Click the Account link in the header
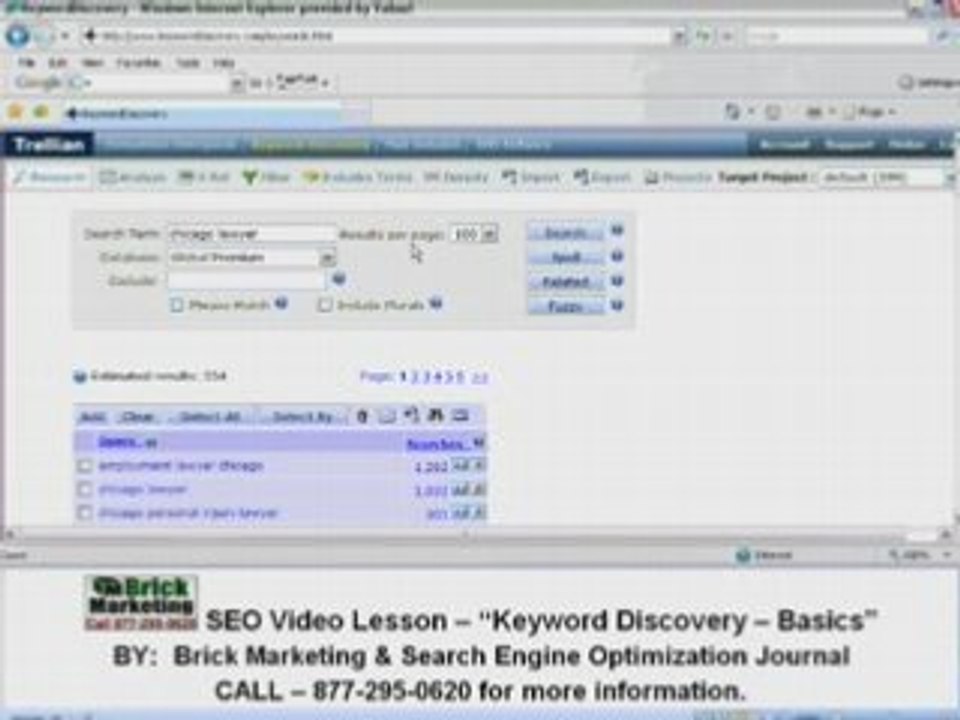Screen dimensions: 960x720 784,144
